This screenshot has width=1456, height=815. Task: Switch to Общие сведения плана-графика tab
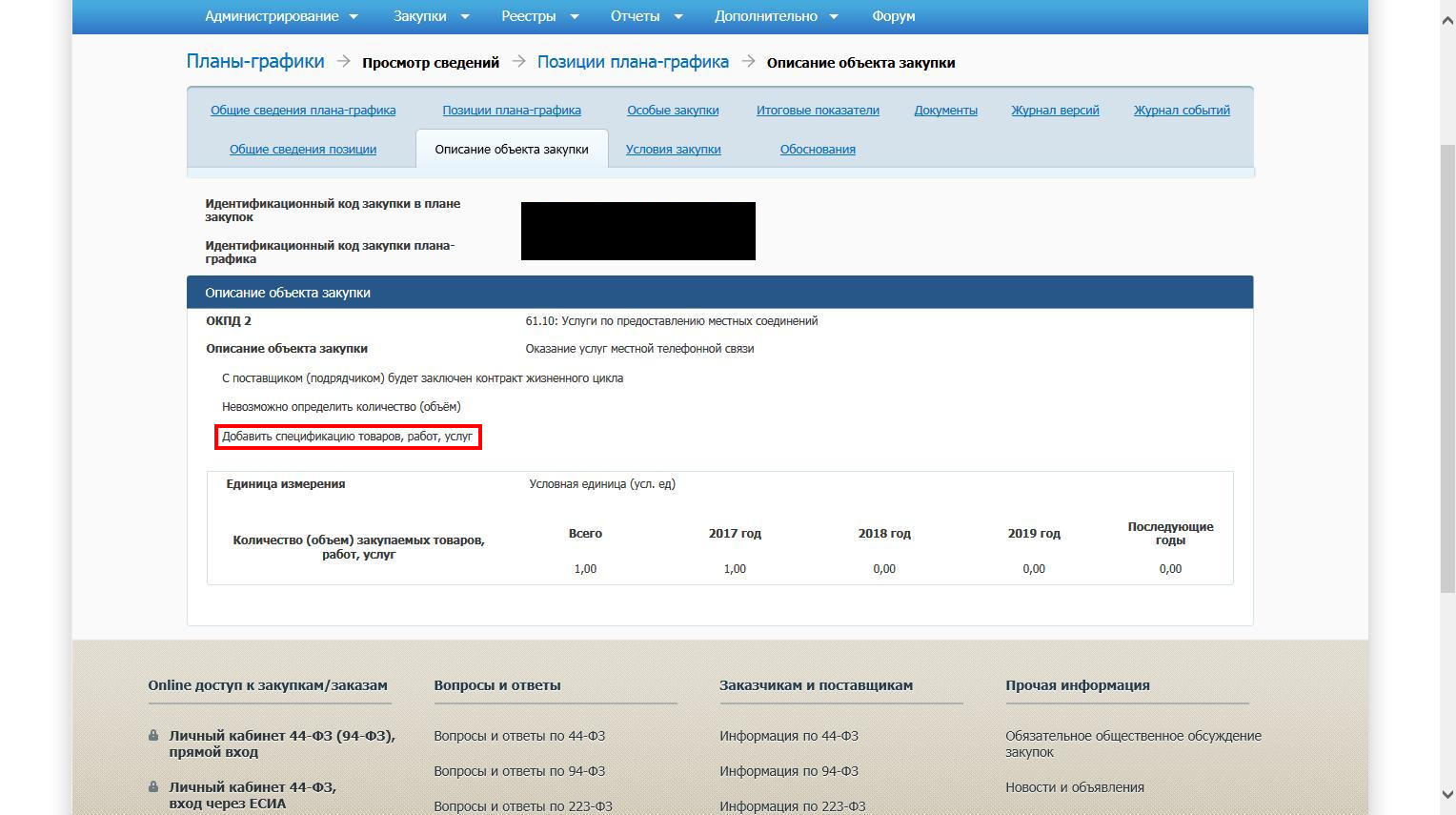(x=303, y=111)
